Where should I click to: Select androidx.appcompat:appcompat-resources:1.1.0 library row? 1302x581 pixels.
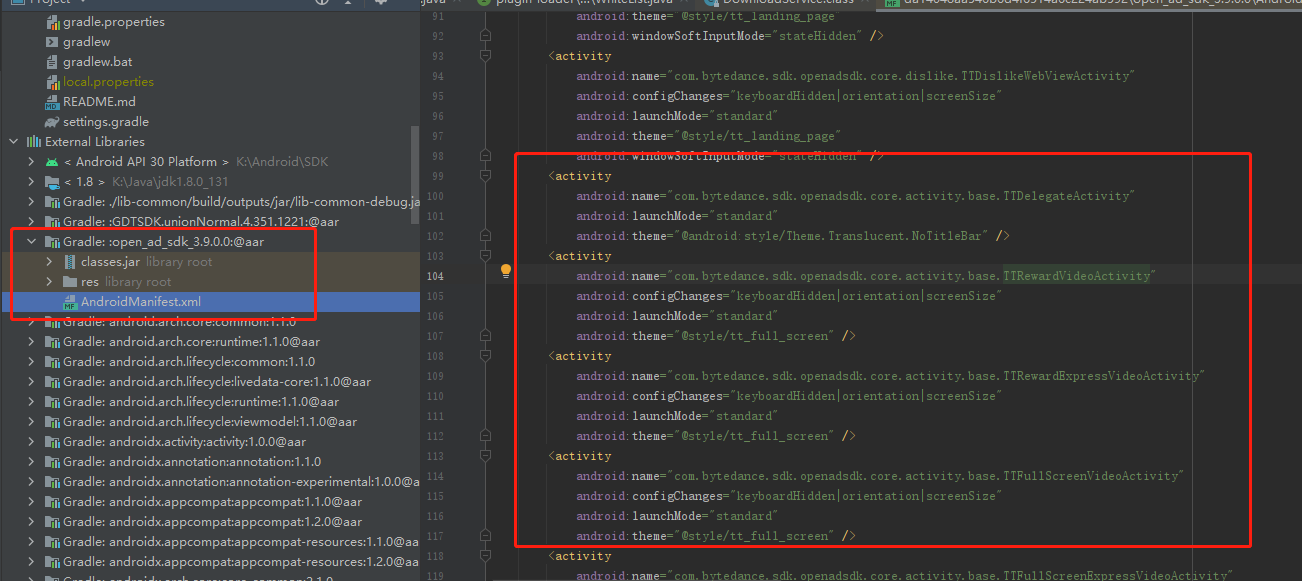(210, 542)
